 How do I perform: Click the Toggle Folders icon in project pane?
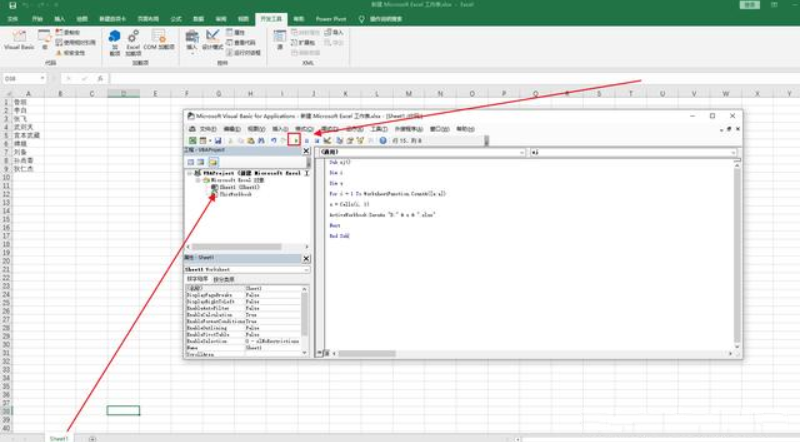pyautogui.click(x=213, y=162)
